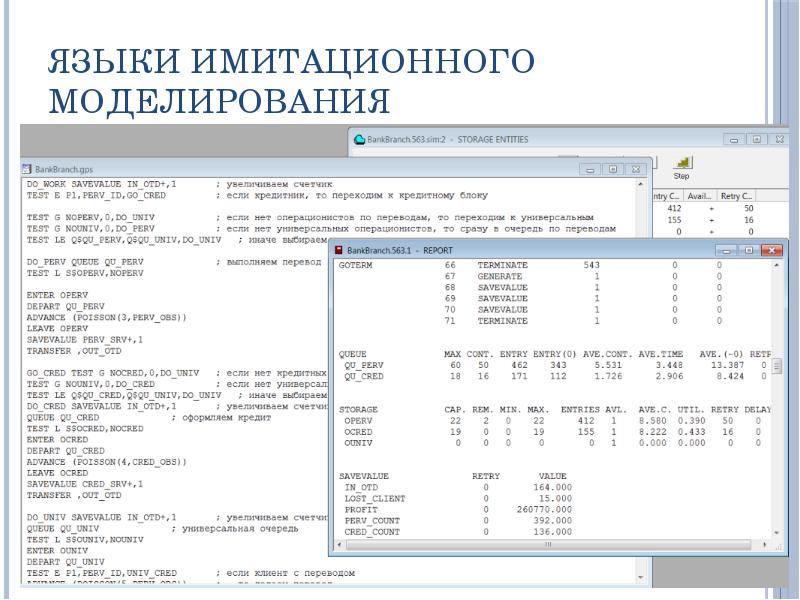Click the GPSS World globe icon on STORAGE ENTITIES title bar
The height and width of the screenshot is (600, 800).
coord(358,136)
